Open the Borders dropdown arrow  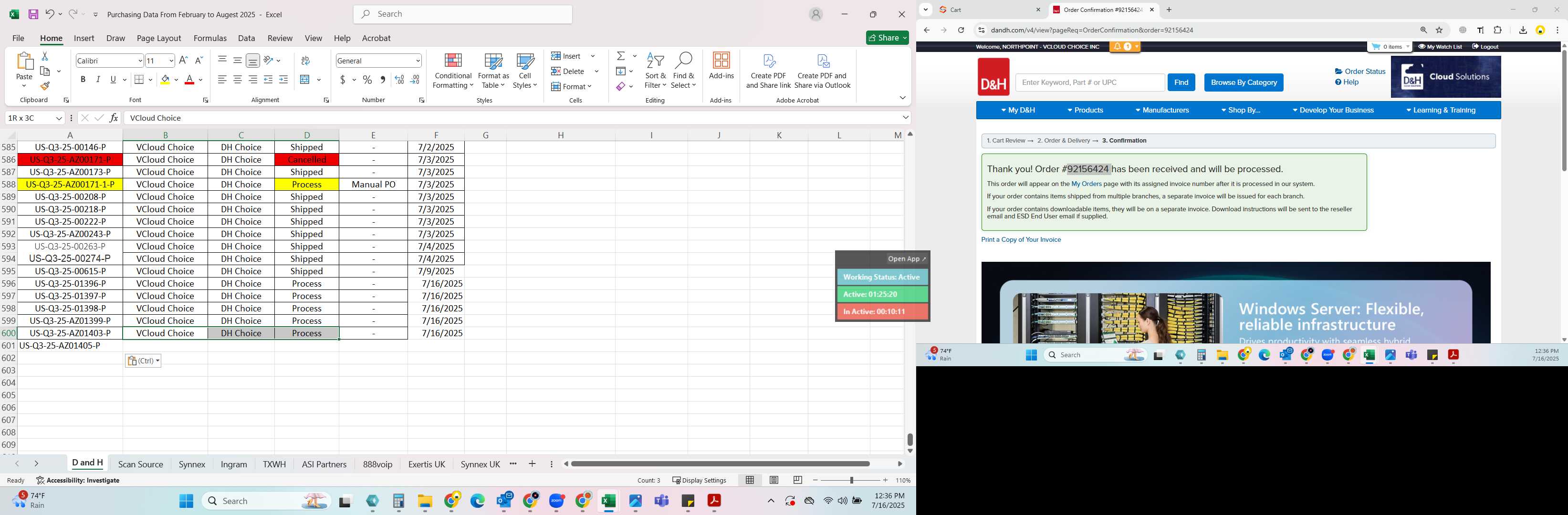(x=150, y=80)
